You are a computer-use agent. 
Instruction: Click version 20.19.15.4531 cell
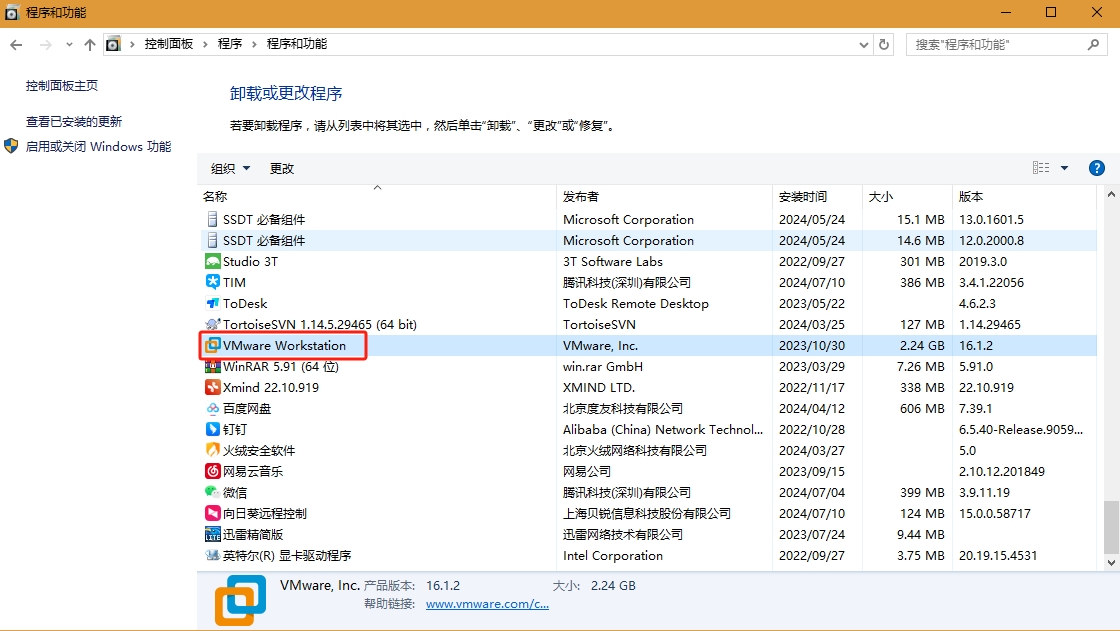(x=998, y=556)
